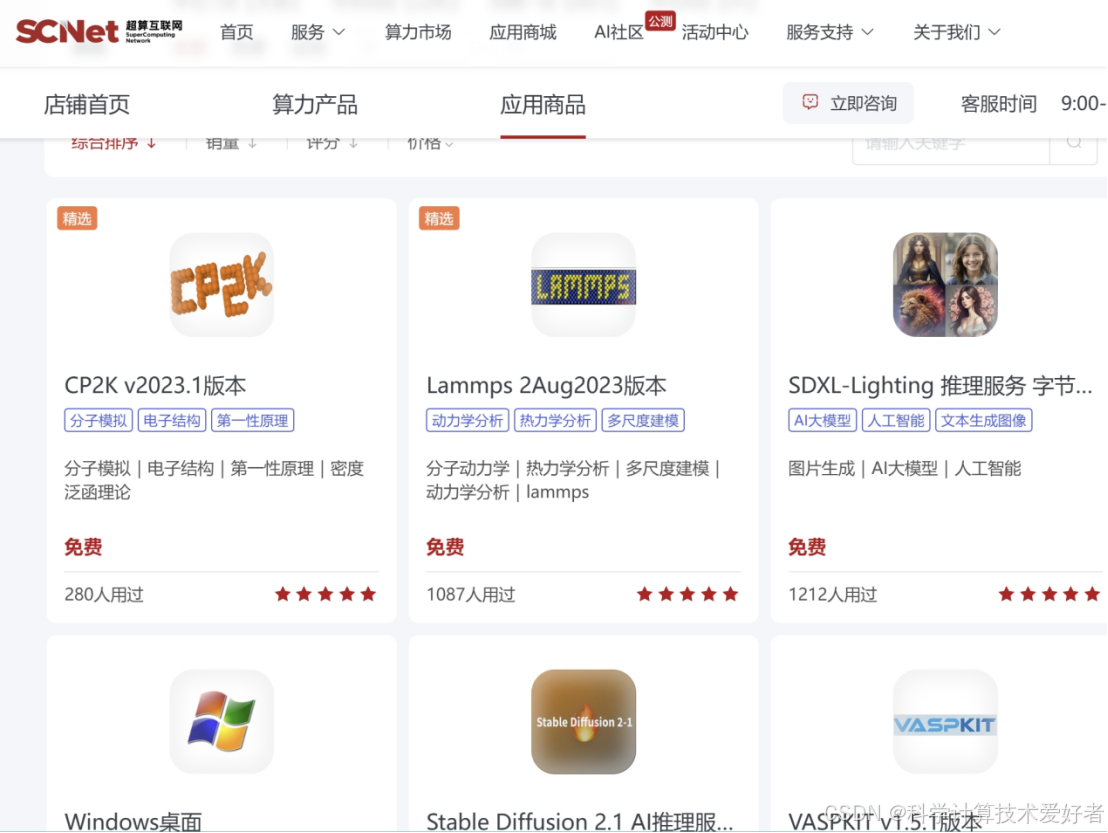
Task: Click the 第一性原理 tag on CP2K
Action: [x=252, y=420]
